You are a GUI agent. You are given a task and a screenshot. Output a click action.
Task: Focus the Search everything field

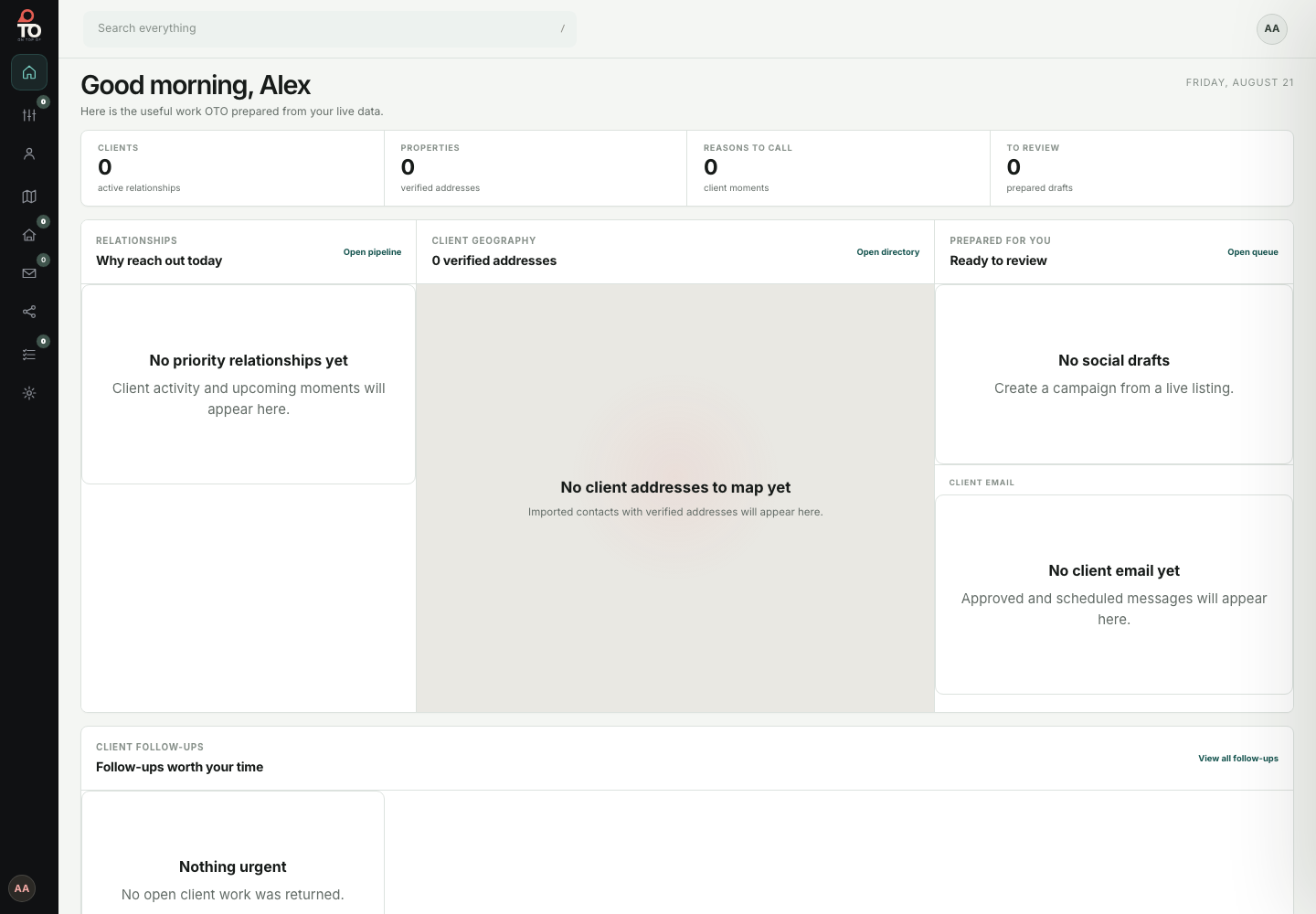coord(330,28)
